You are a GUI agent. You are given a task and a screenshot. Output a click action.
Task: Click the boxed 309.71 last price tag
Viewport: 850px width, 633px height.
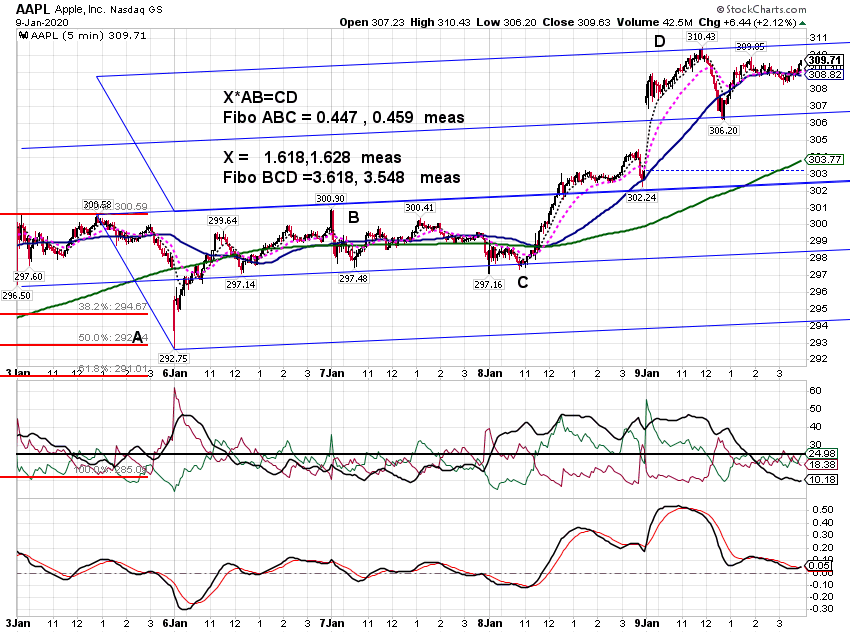825,60
